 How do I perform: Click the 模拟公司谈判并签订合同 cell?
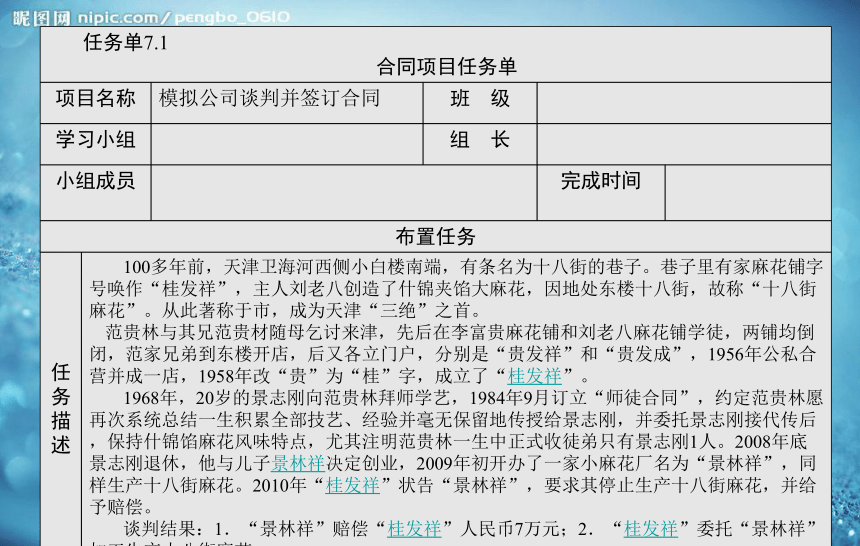click(x=287, y=103)
